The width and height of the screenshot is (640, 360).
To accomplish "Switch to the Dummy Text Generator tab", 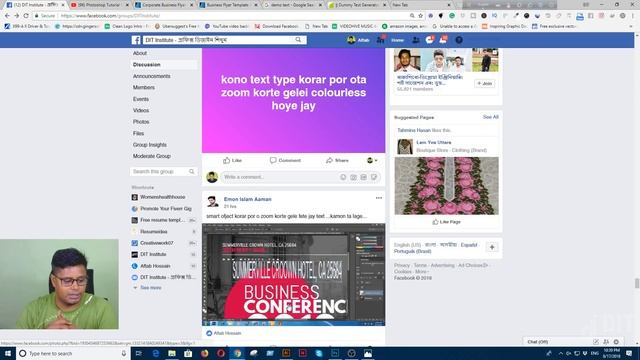I will click(357, 5).
